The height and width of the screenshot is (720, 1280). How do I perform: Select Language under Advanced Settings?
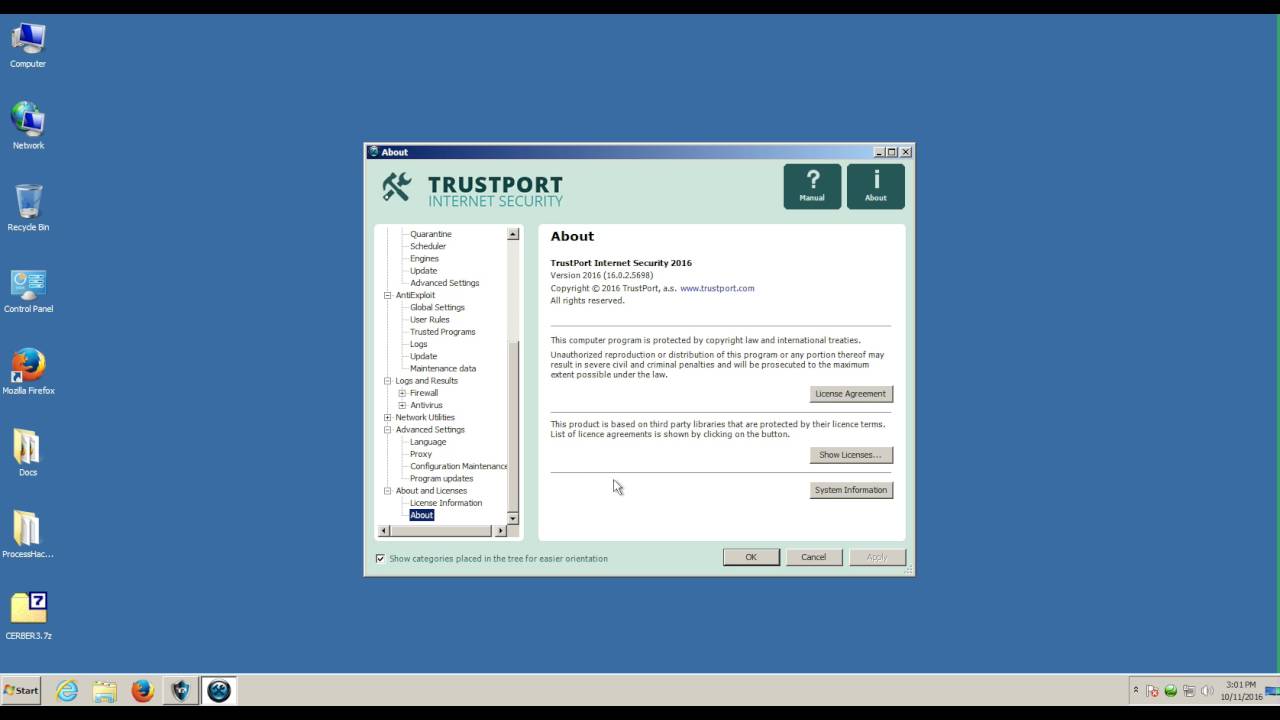coord(428,442)
